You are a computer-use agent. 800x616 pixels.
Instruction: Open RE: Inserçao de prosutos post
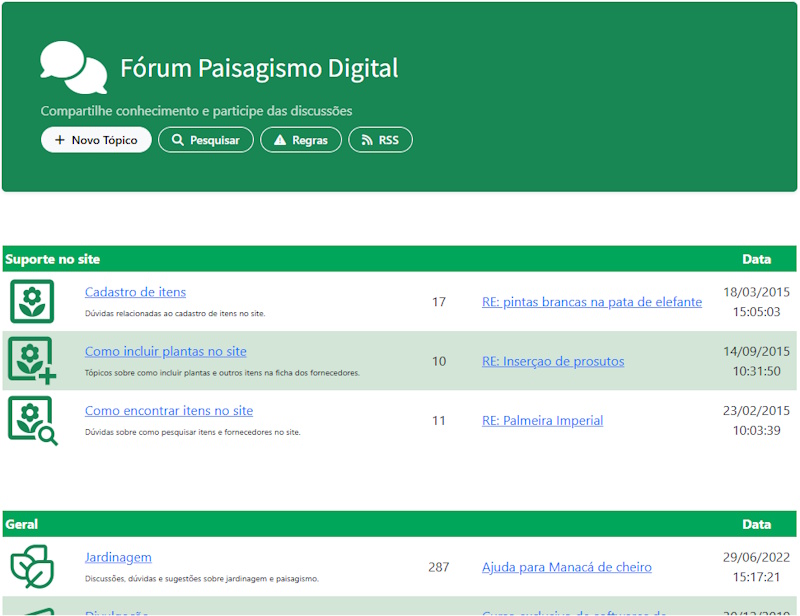click(553, 361)
